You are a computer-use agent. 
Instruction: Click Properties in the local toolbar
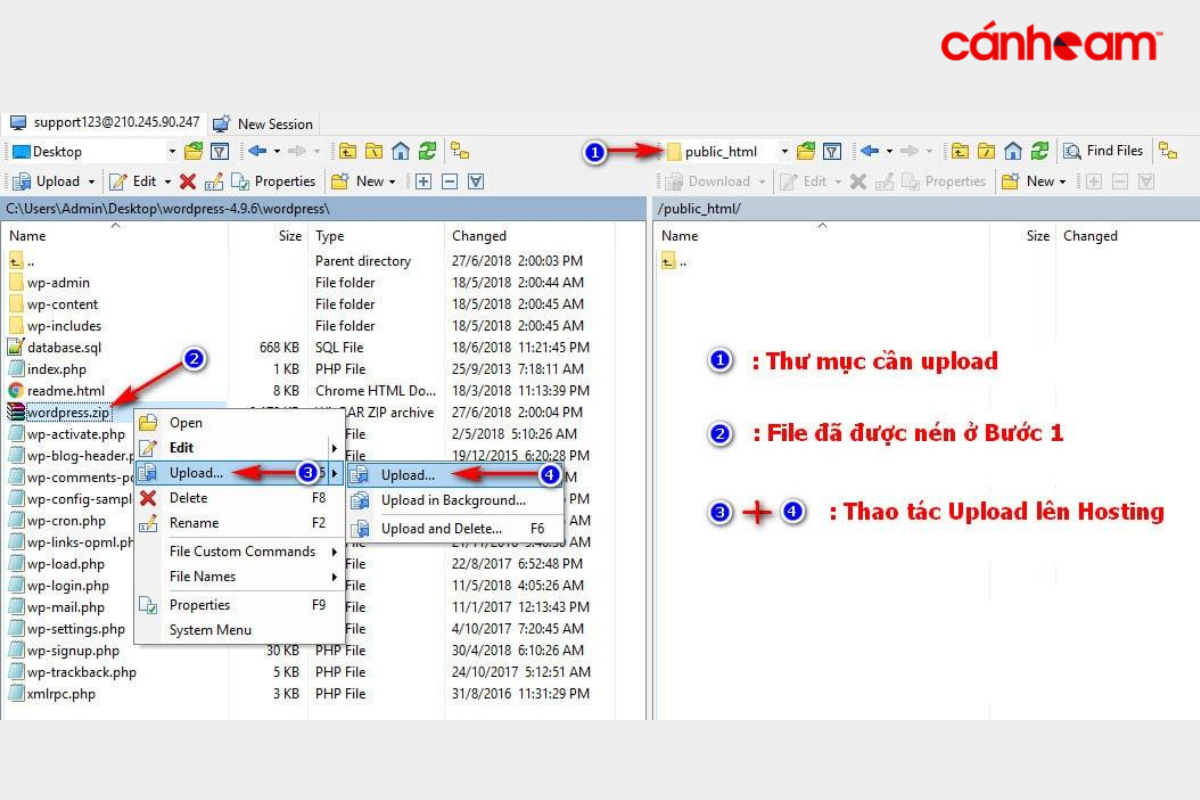(x=273, y=181)
